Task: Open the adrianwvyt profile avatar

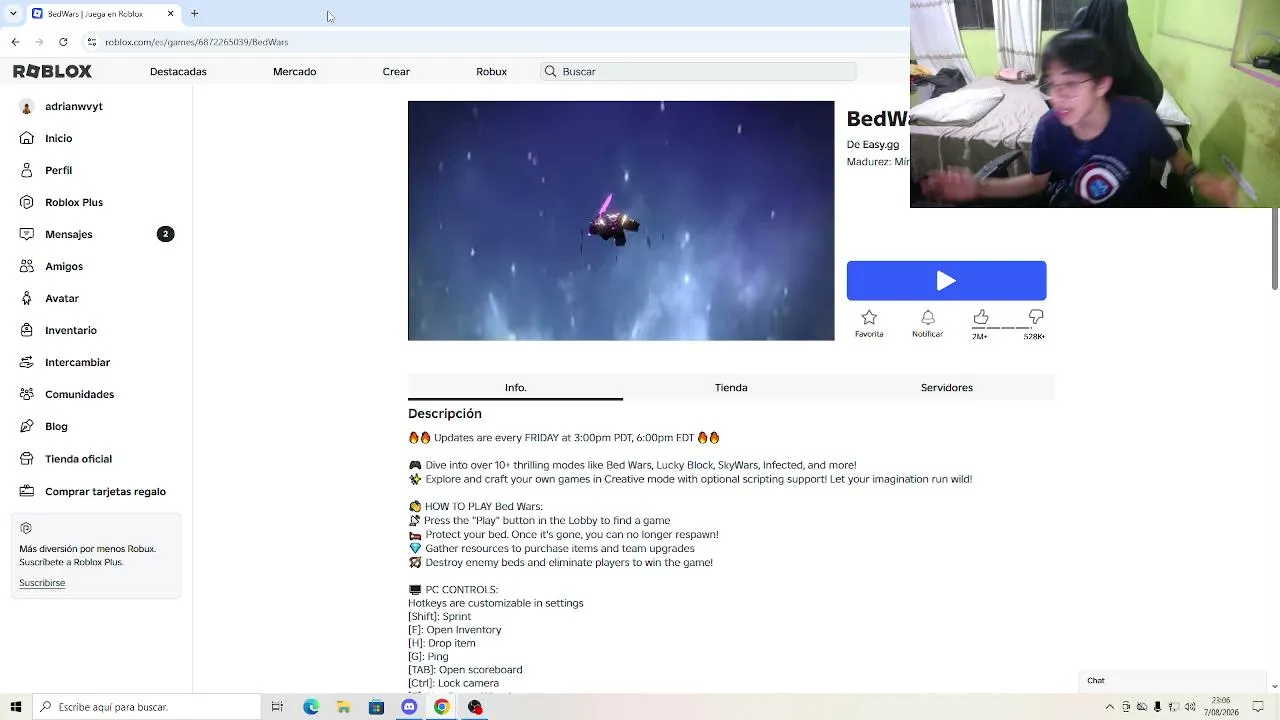Action: click(26, 106)
